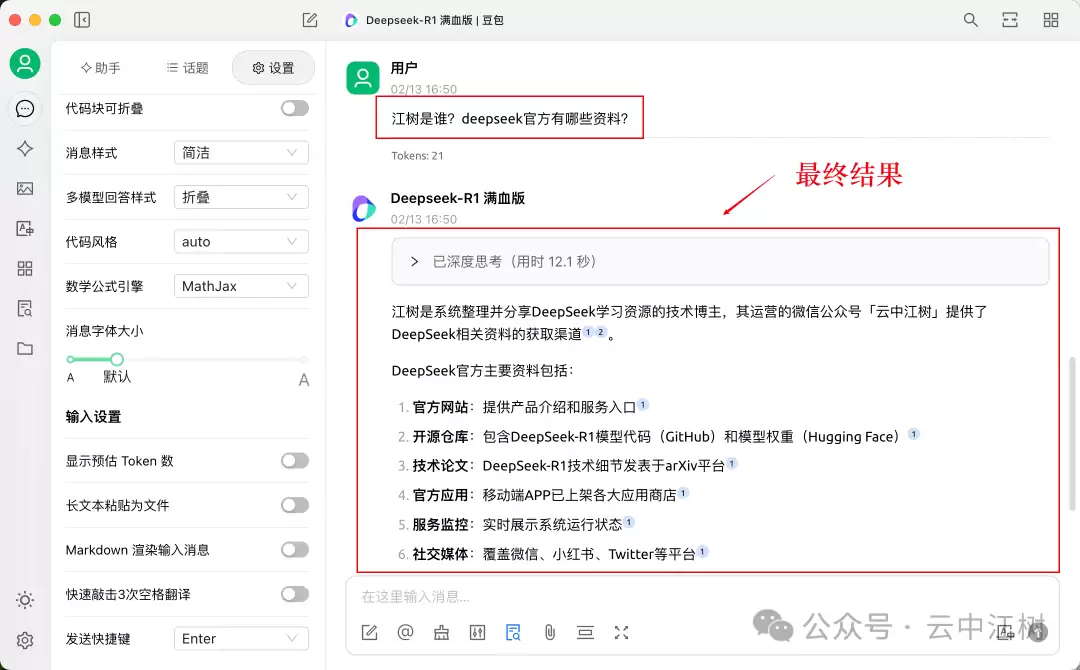Screen dimensions: 1080x670
Task: Open the knowledge base icon in the sidebar
Action: [25, 308]
